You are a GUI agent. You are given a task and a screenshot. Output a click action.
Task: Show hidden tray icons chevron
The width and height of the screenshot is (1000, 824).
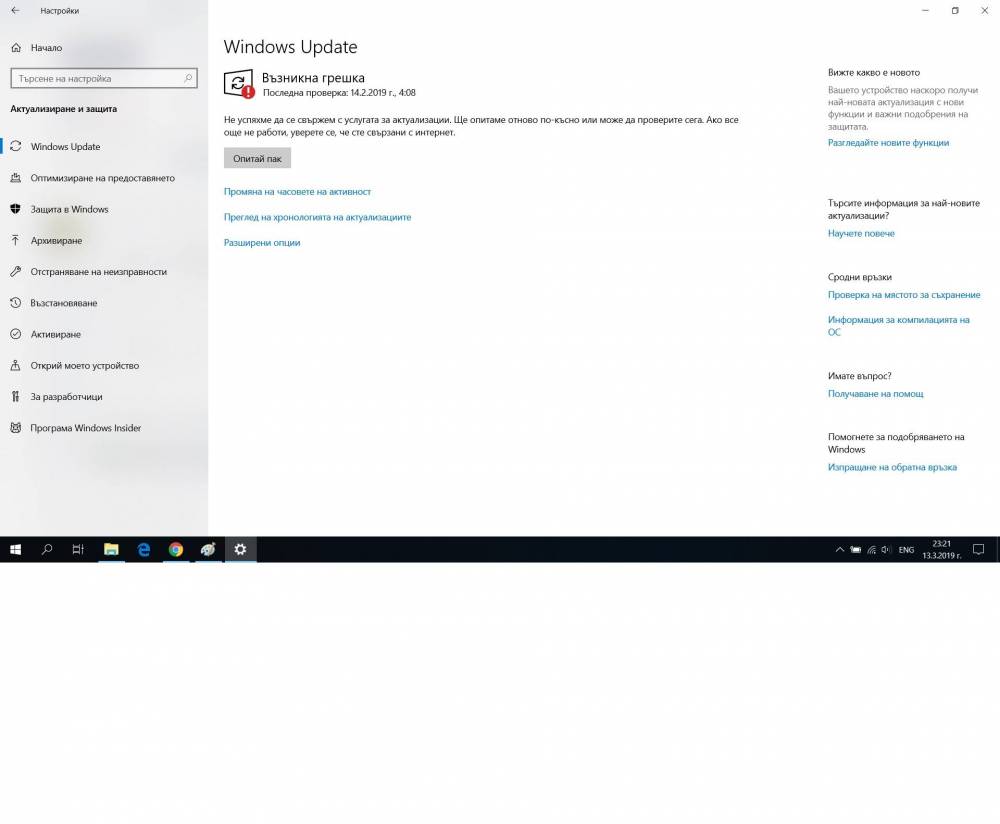point(840,550)
